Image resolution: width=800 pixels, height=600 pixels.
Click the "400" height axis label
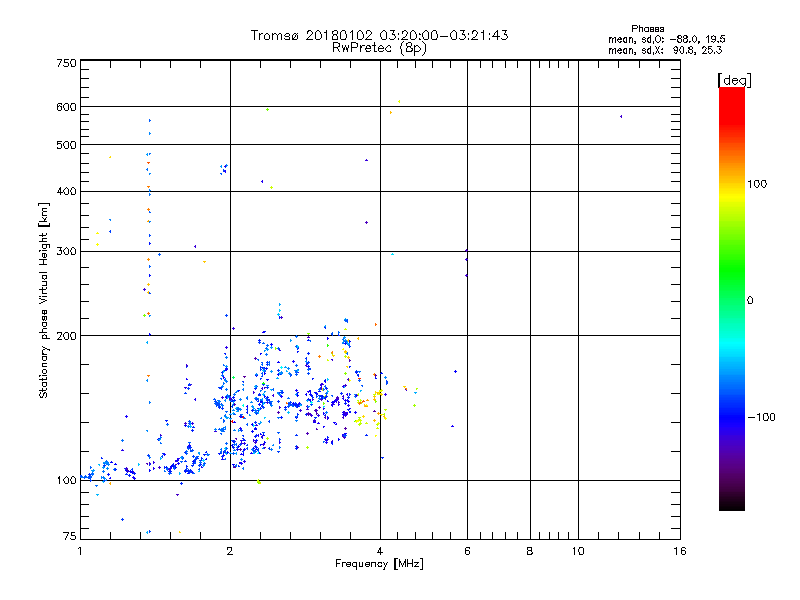click(x=66, y=191)
